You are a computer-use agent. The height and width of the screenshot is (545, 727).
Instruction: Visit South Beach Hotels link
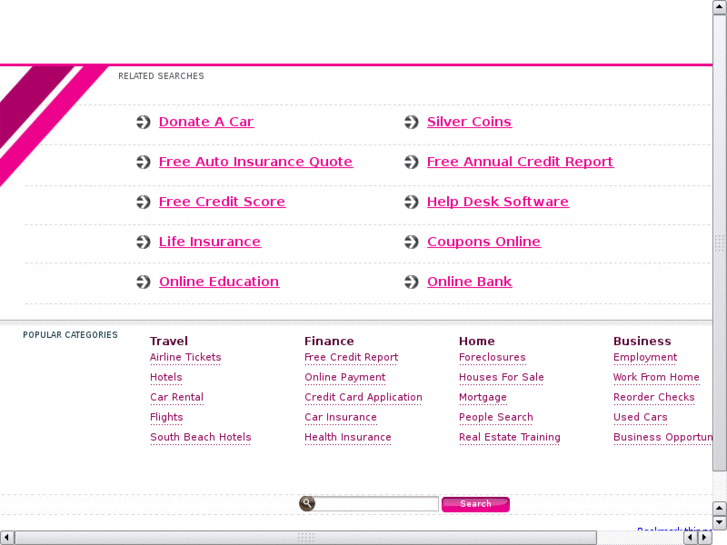(x=200, y=437)
